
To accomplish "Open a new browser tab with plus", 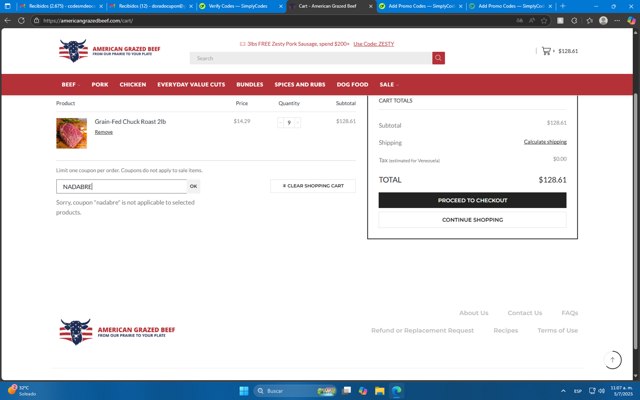I will pos(563,6).
